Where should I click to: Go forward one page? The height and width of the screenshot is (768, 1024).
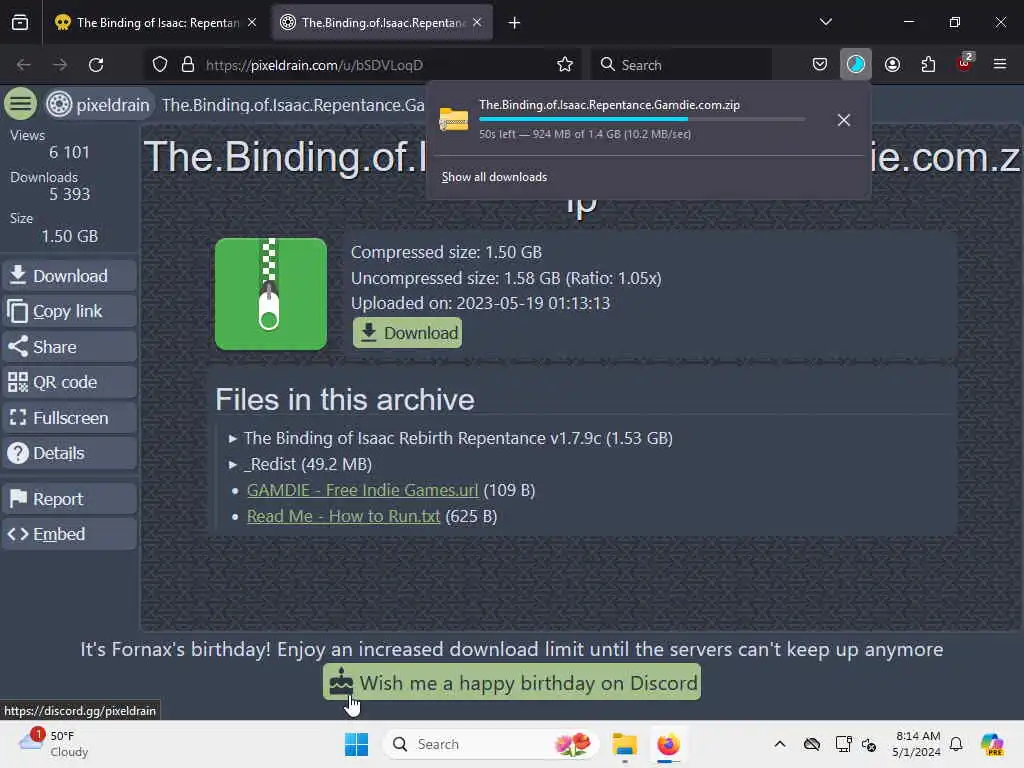[x=59, y=65]
